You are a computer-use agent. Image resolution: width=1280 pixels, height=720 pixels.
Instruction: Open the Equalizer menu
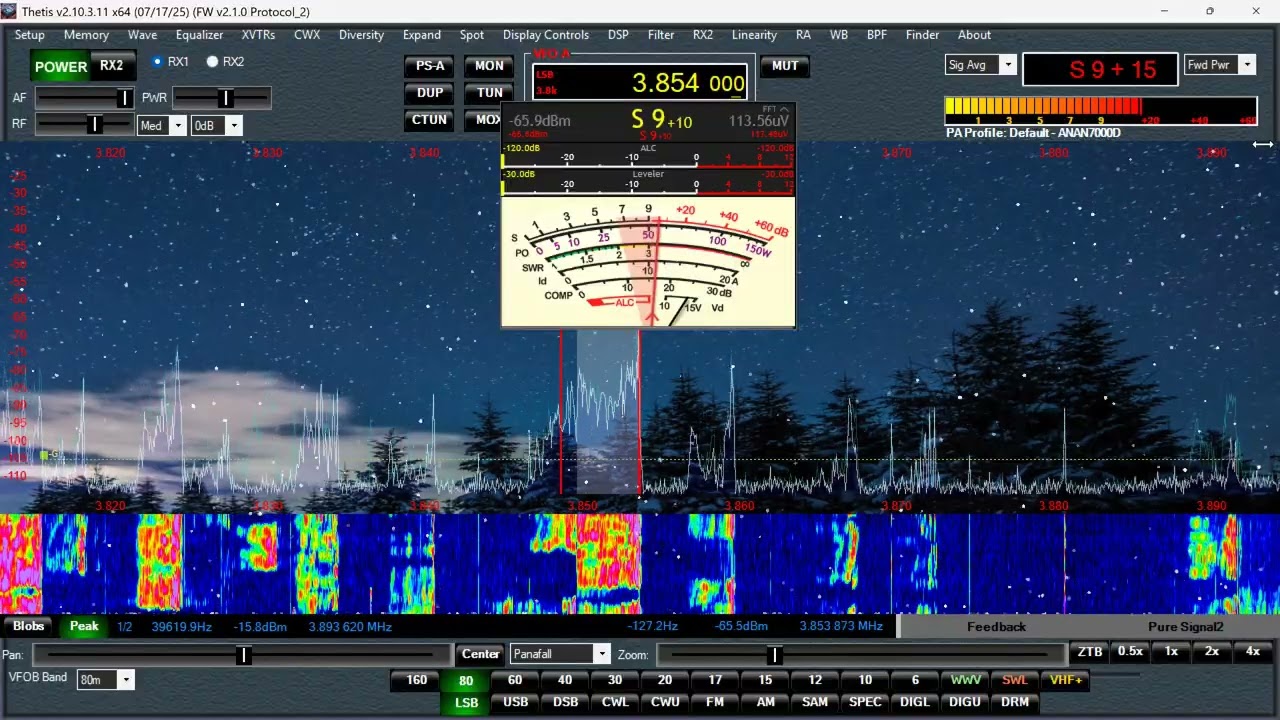pyautogui.click(x=199, y=35)
